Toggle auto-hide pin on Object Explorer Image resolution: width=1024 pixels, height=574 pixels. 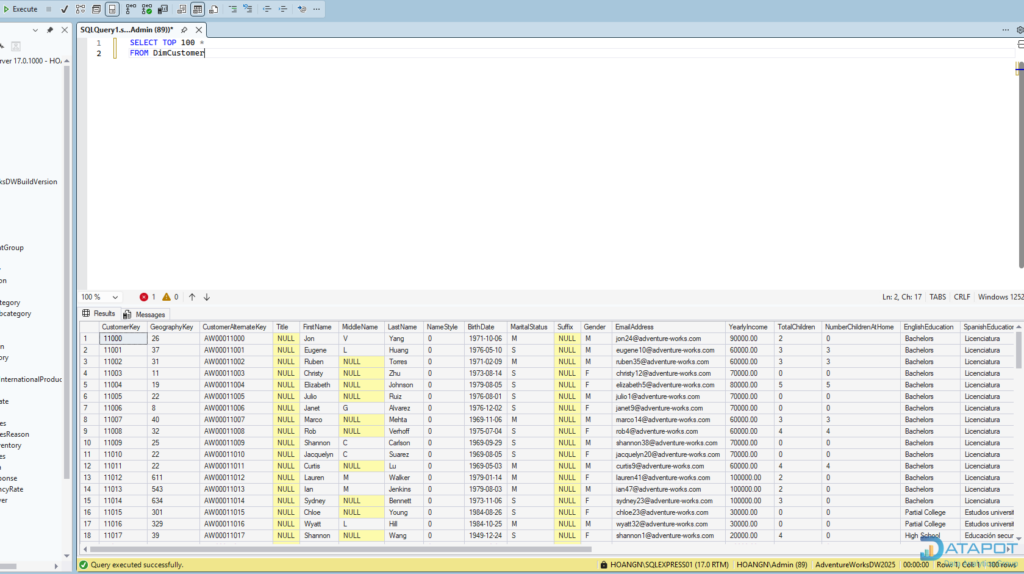coord(50,30)
